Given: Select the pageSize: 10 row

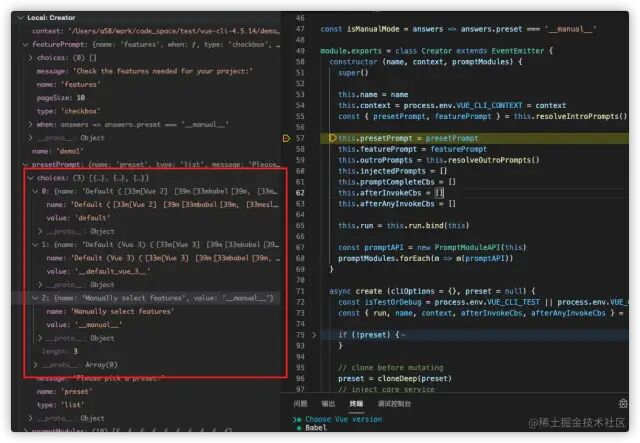Looking at the screenshot, I should point(61,98).
